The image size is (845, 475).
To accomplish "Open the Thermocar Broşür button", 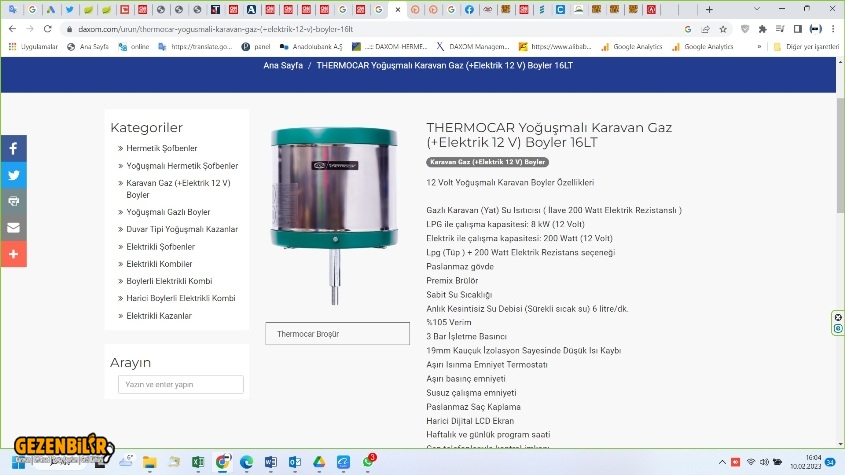I will [x=337, y=334].
